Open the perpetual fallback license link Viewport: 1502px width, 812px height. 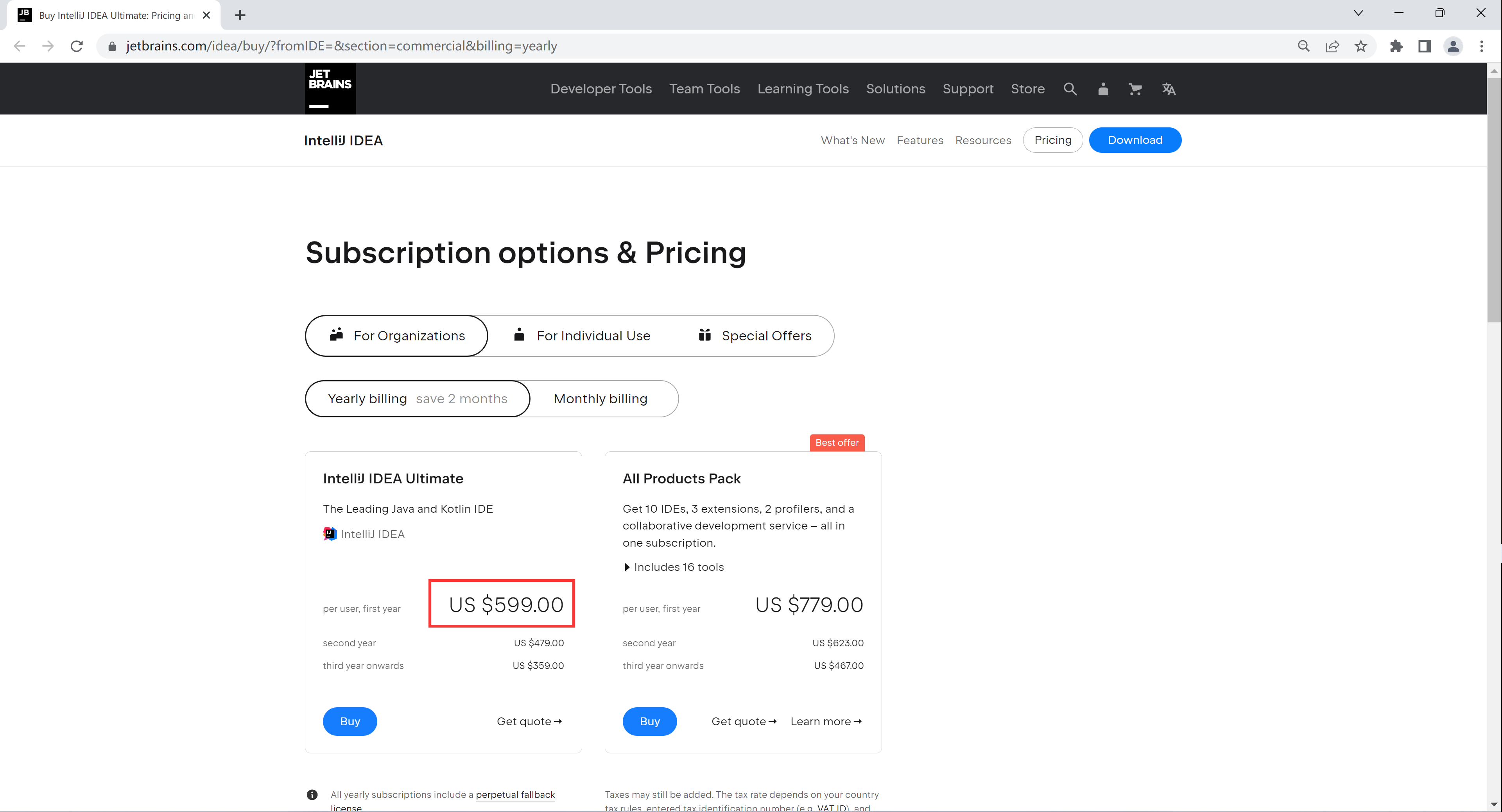click(x=515, y=794)
